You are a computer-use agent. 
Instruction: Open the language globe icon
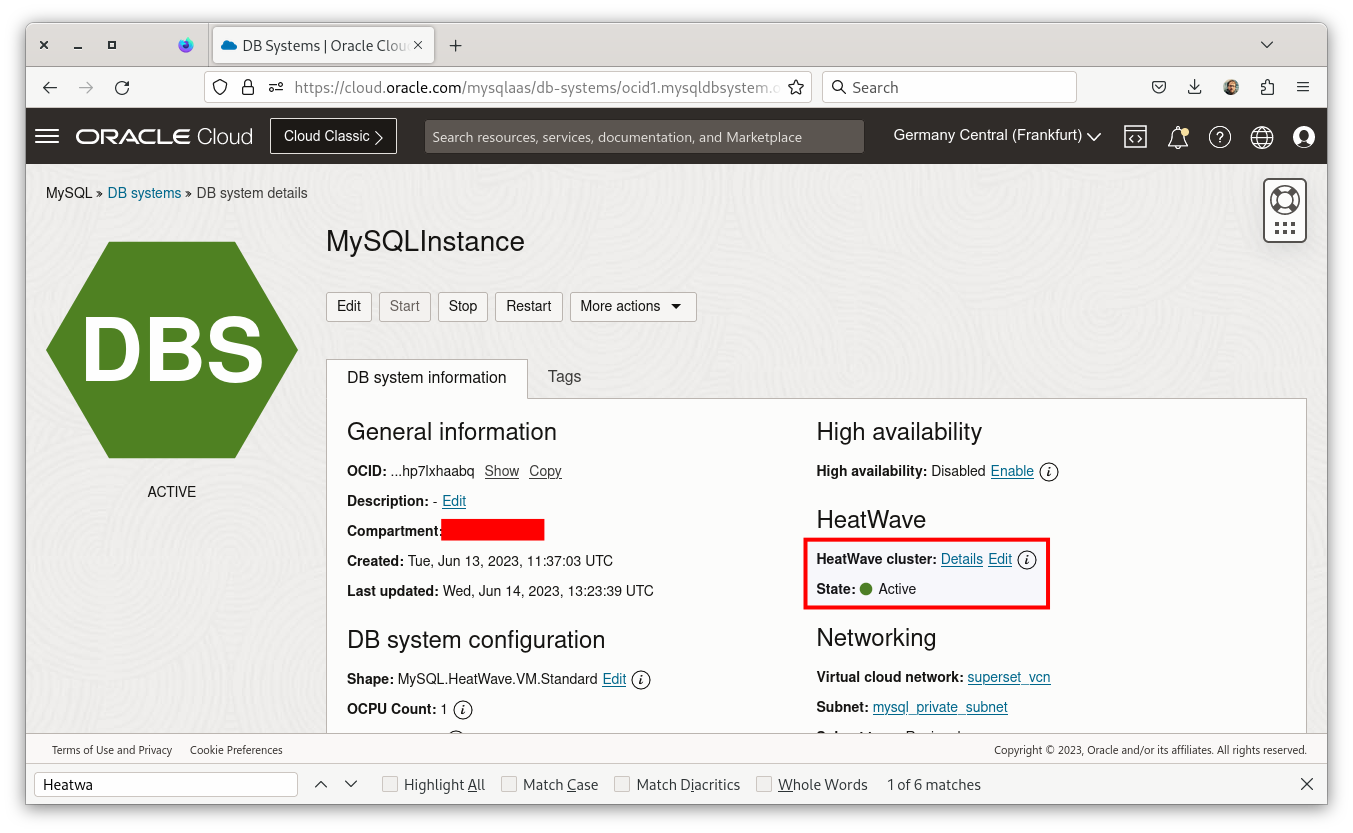1262,137
